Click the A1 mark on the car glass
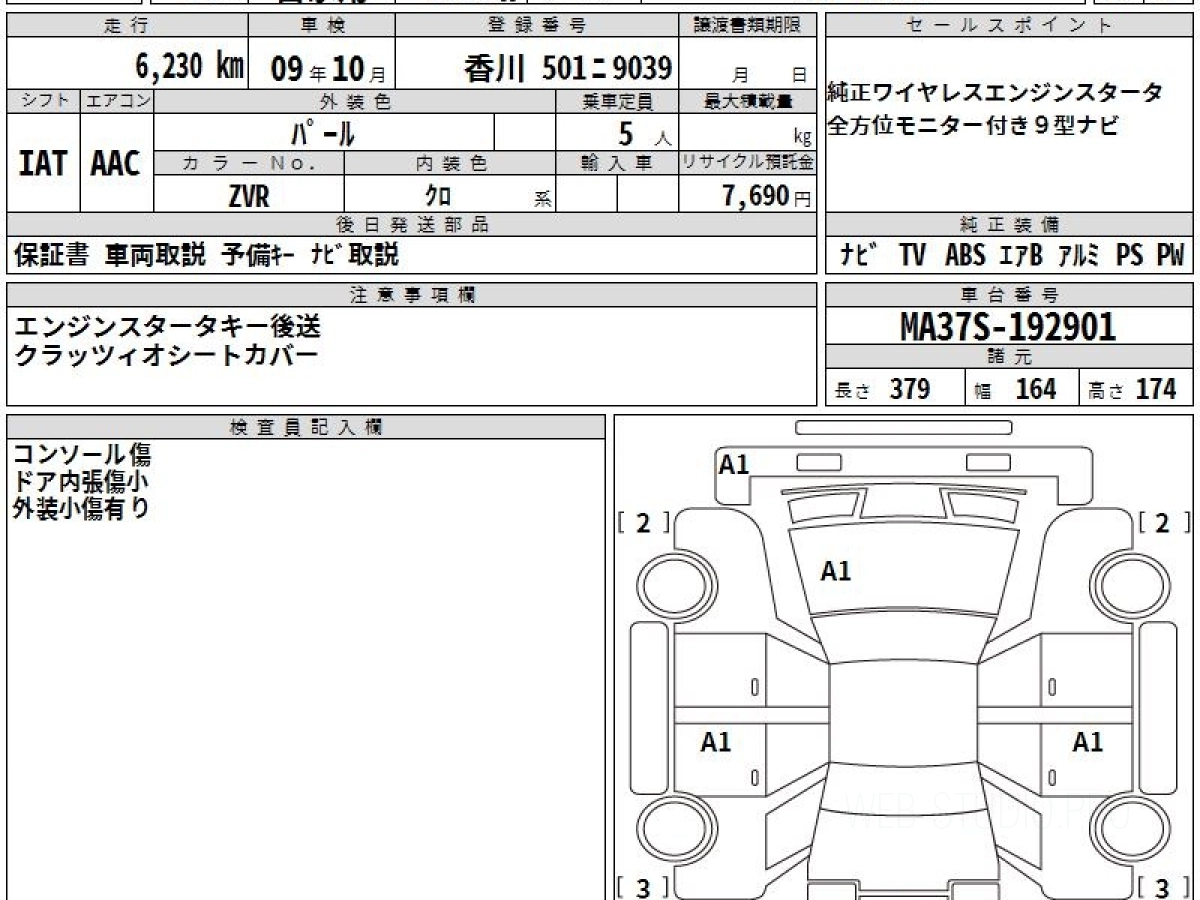Screen dimensions: 1200x900 click(x=835, y=571)
